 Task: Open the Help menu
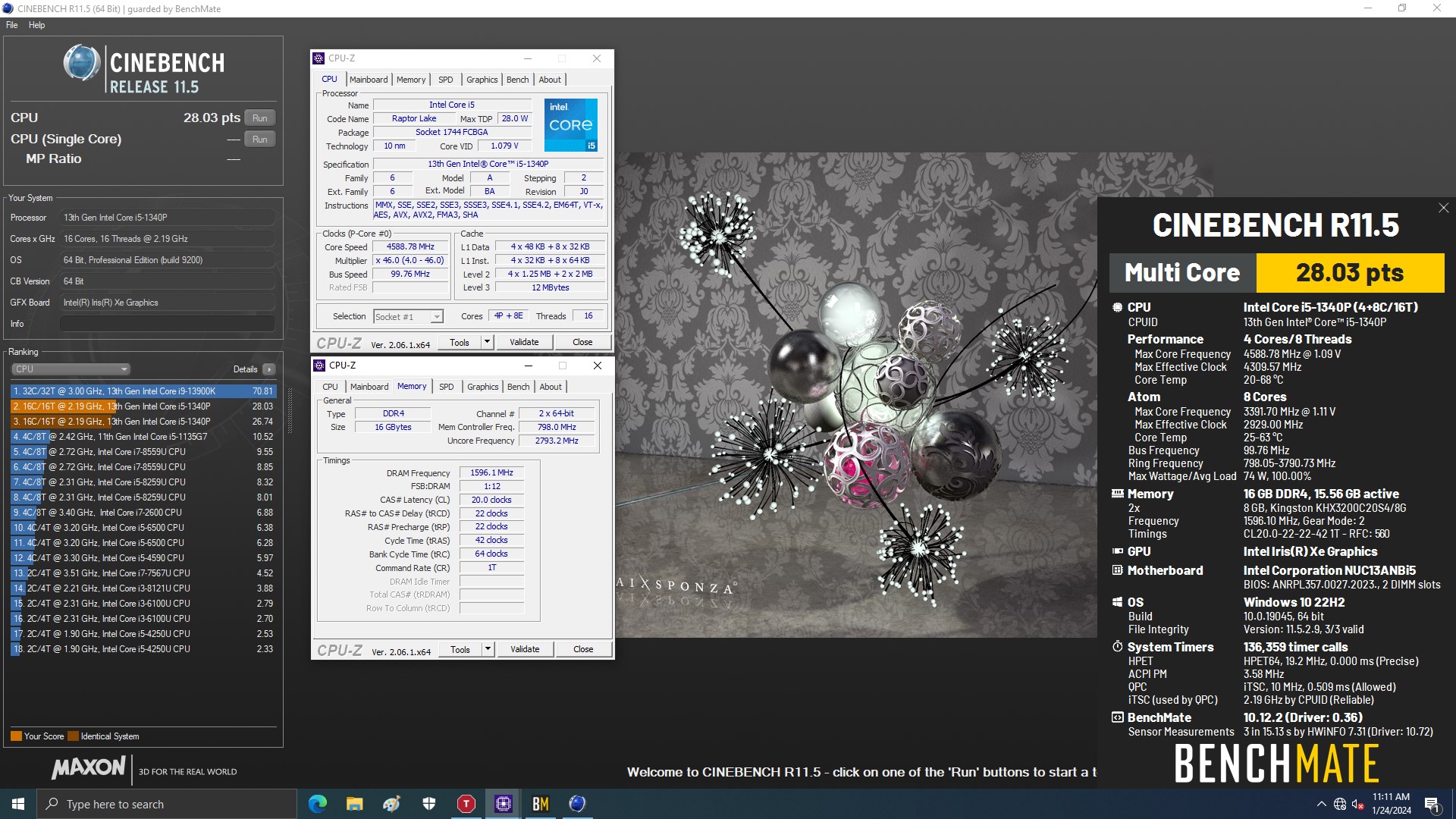(36, 25)
